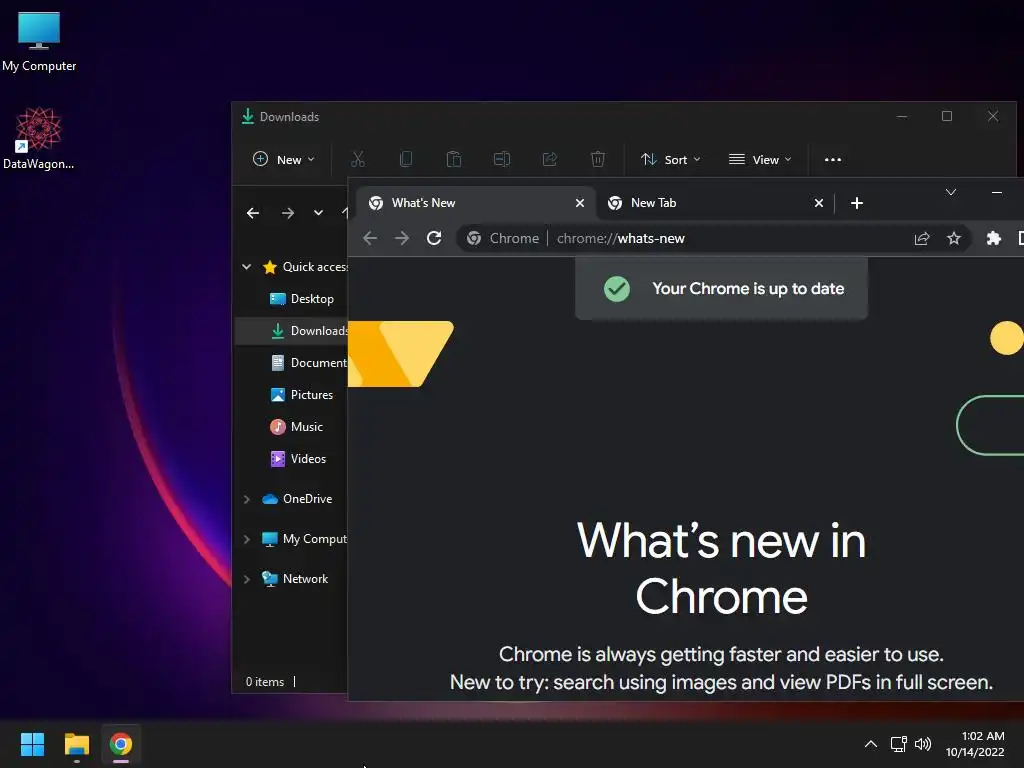Click Chrome back arrow
The width and height of the screenshot is (1024, 768).
click(x=370, y=238)
